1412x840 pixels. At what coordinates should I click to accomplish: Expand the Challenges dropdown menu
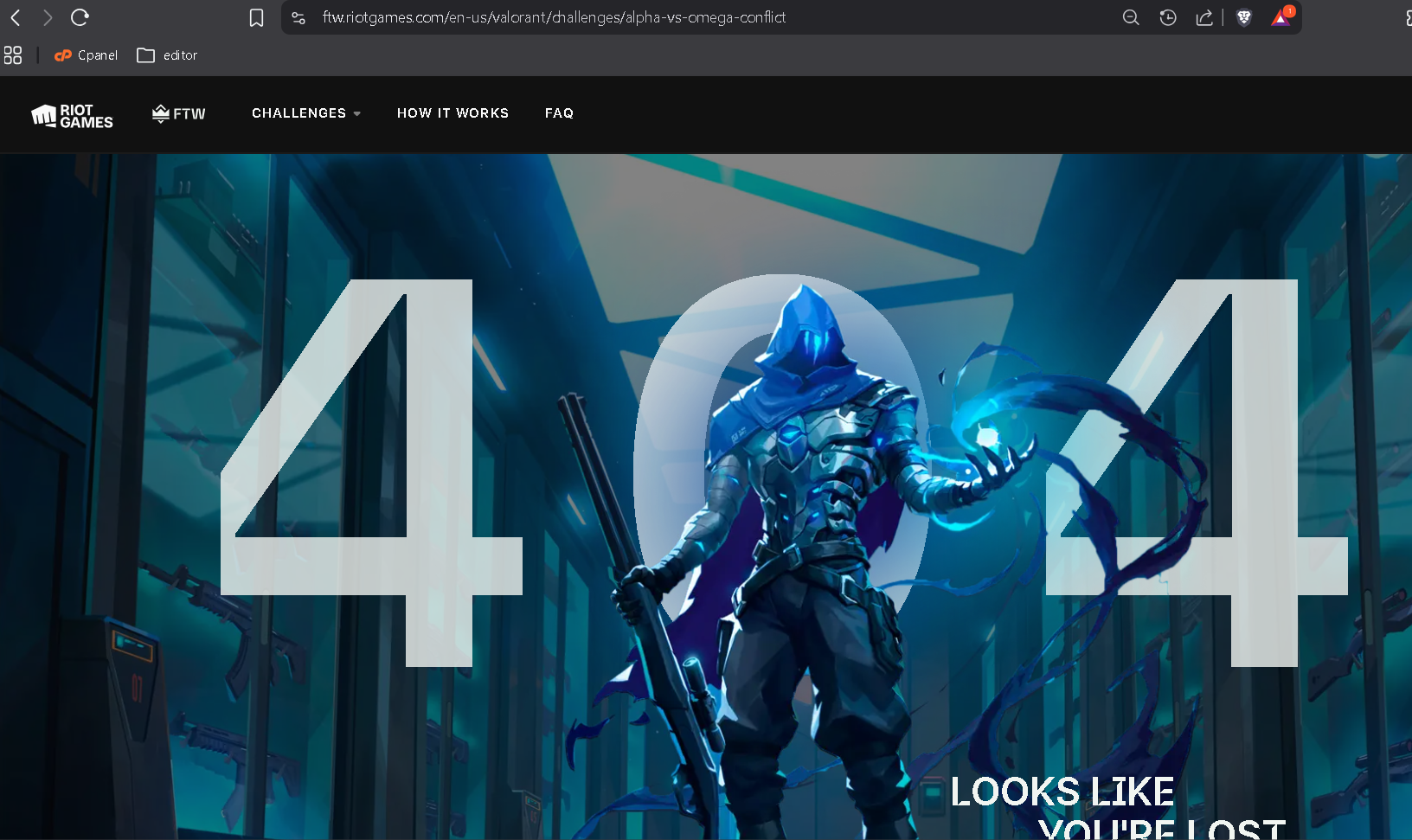306,113
